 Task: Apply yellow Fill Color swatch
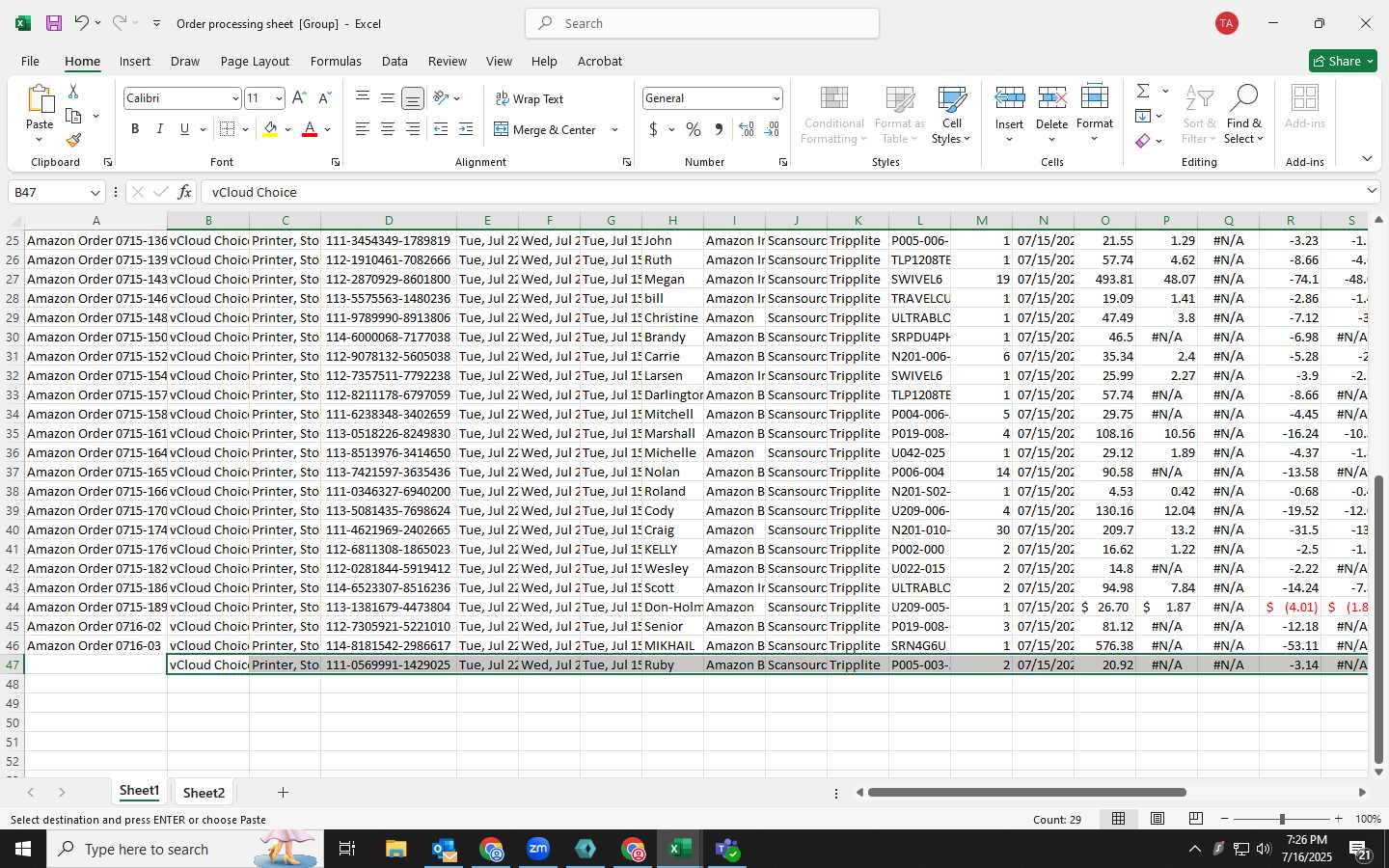[x=270, y=129]
